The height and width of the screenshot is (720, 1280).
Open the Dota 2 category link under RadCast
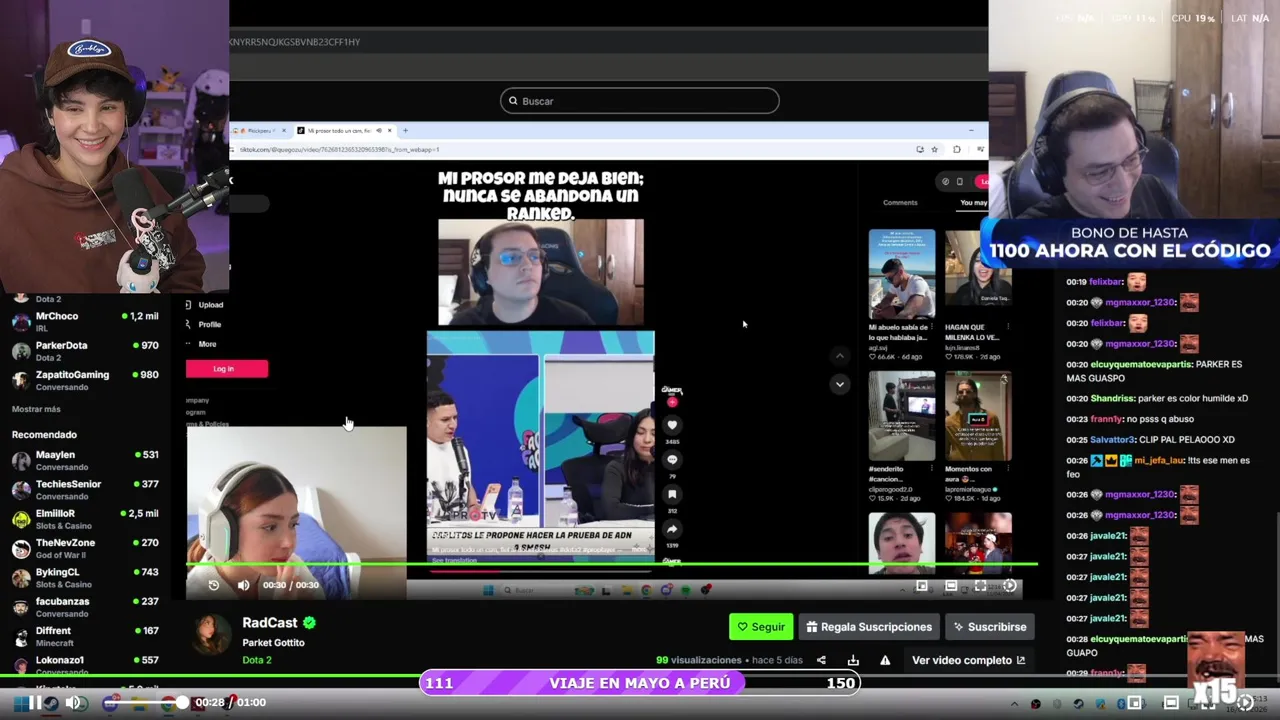point(257,660)
